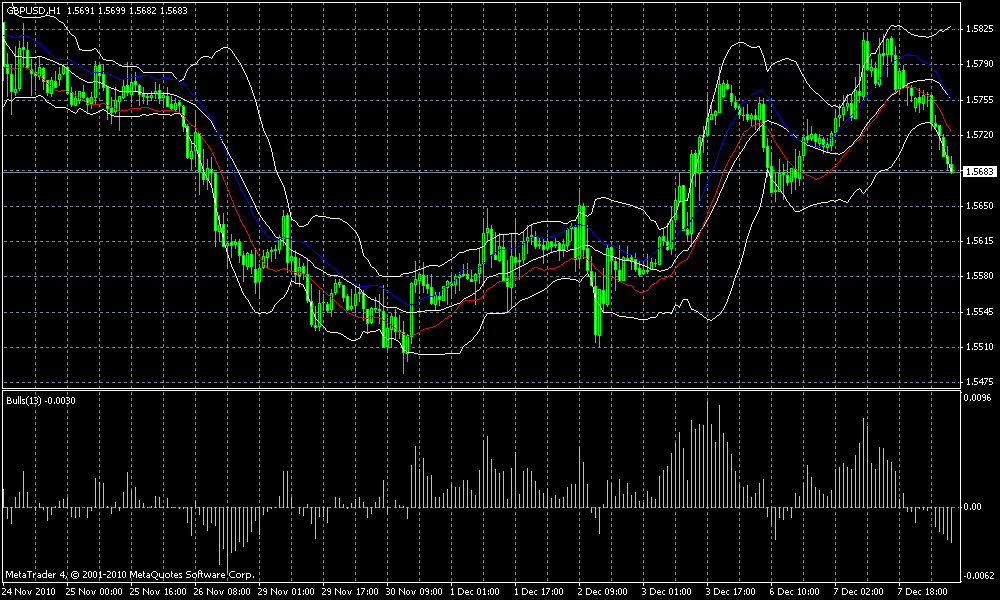This screenshot has height=600, width=1000.
Task: Choose the "1.5545" price axis value
Action: [980, 312]
